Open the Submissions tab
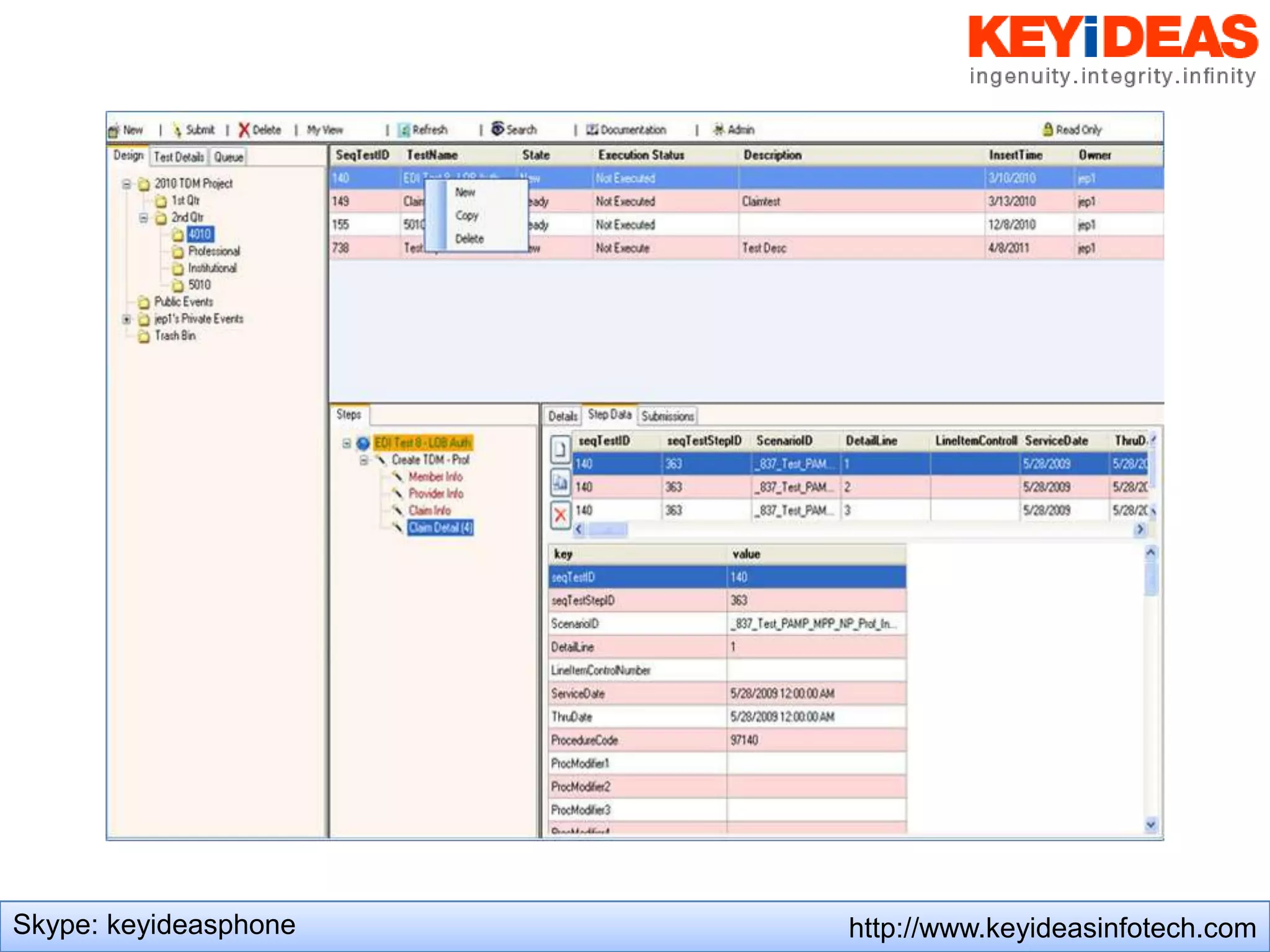 (x=667, y=416)
